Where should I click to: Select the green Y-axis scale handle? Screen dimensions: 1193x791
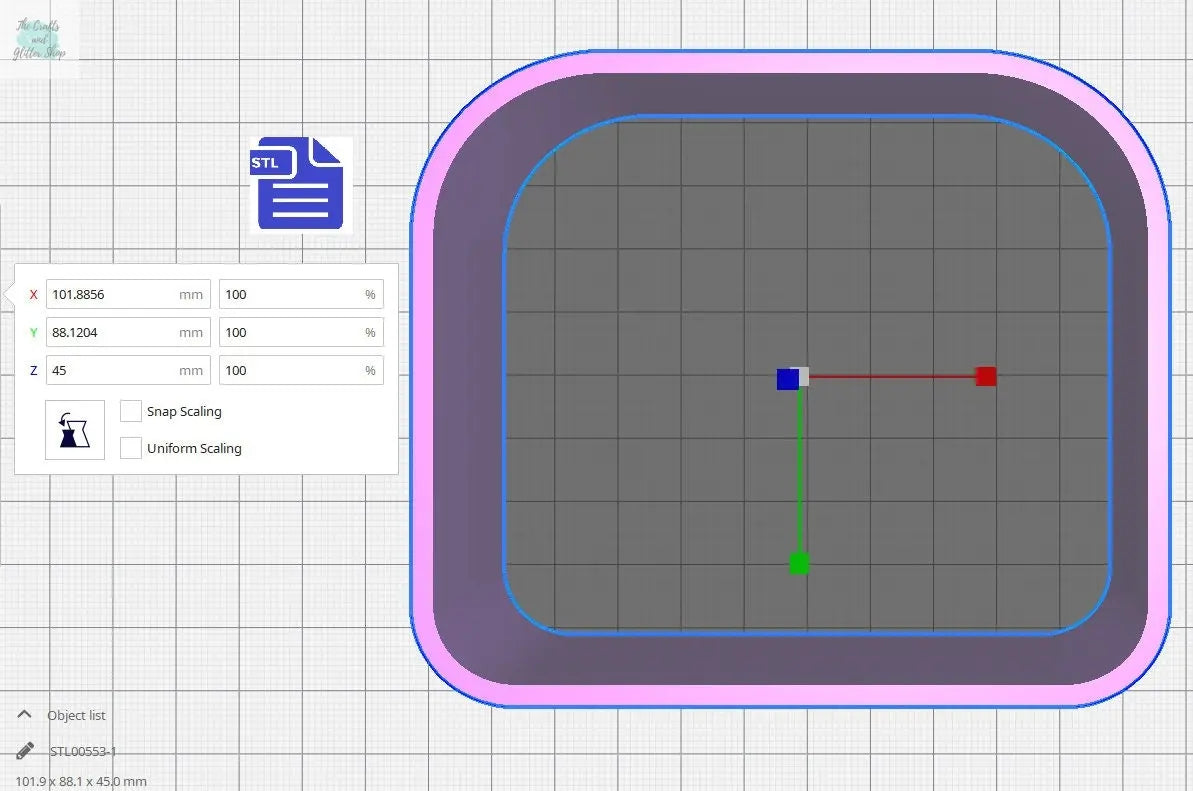[x=799, y=564]
